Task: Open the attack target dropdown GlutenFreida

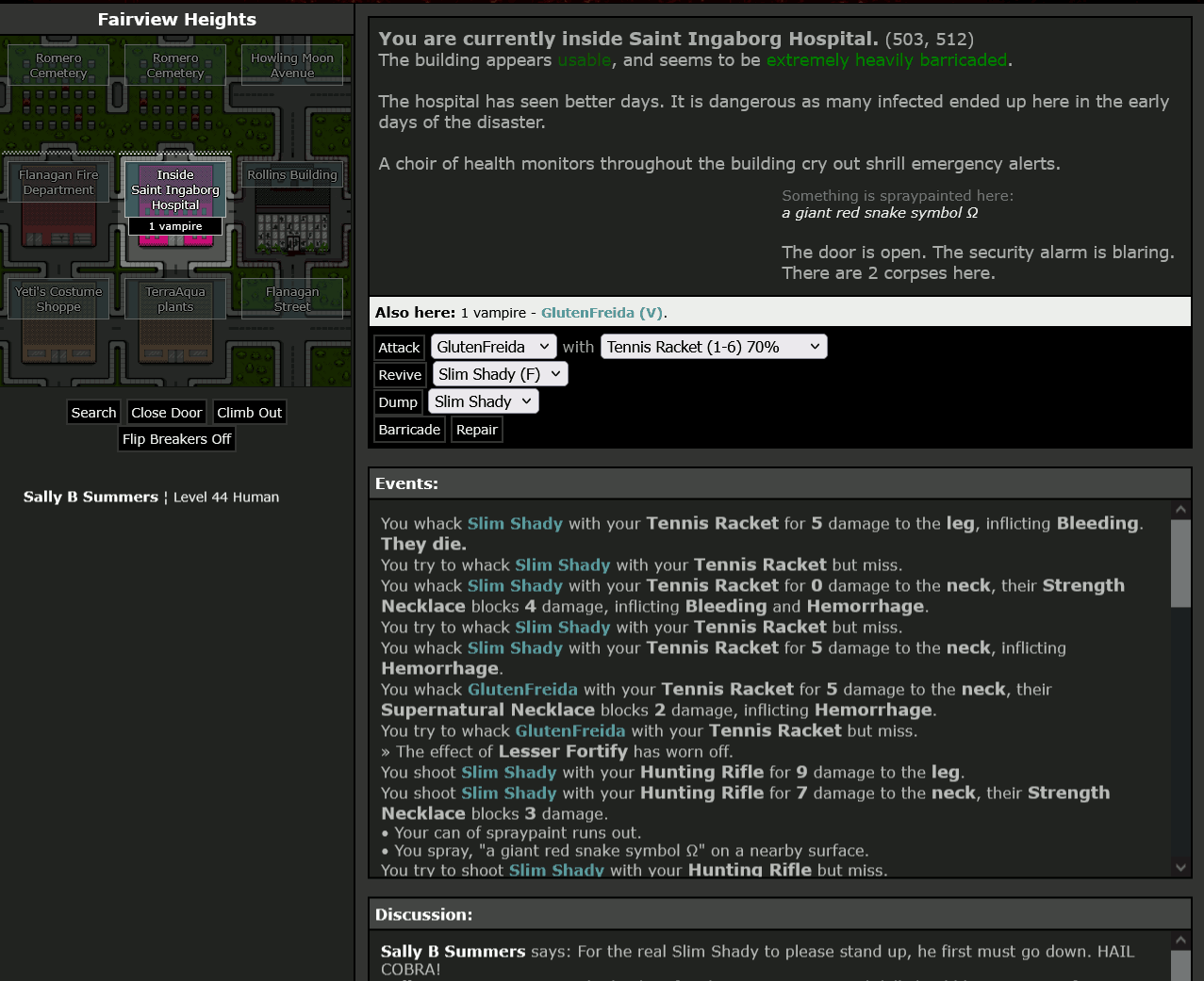Action: 493,347
